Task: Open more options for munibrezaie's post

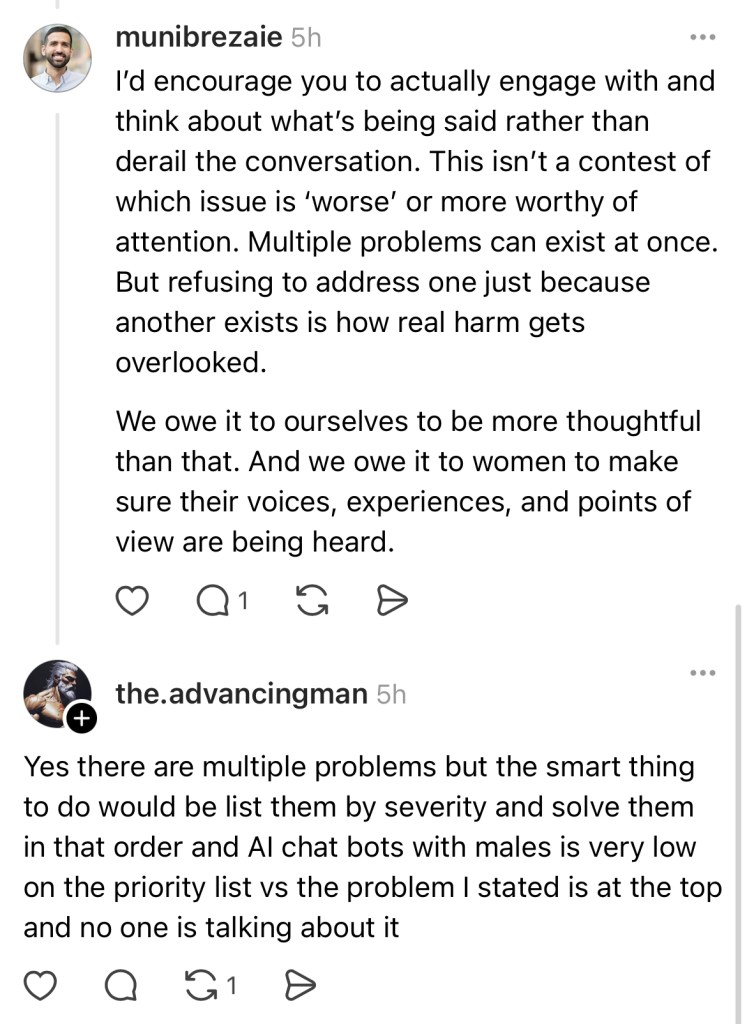Action: pos(703,38)
